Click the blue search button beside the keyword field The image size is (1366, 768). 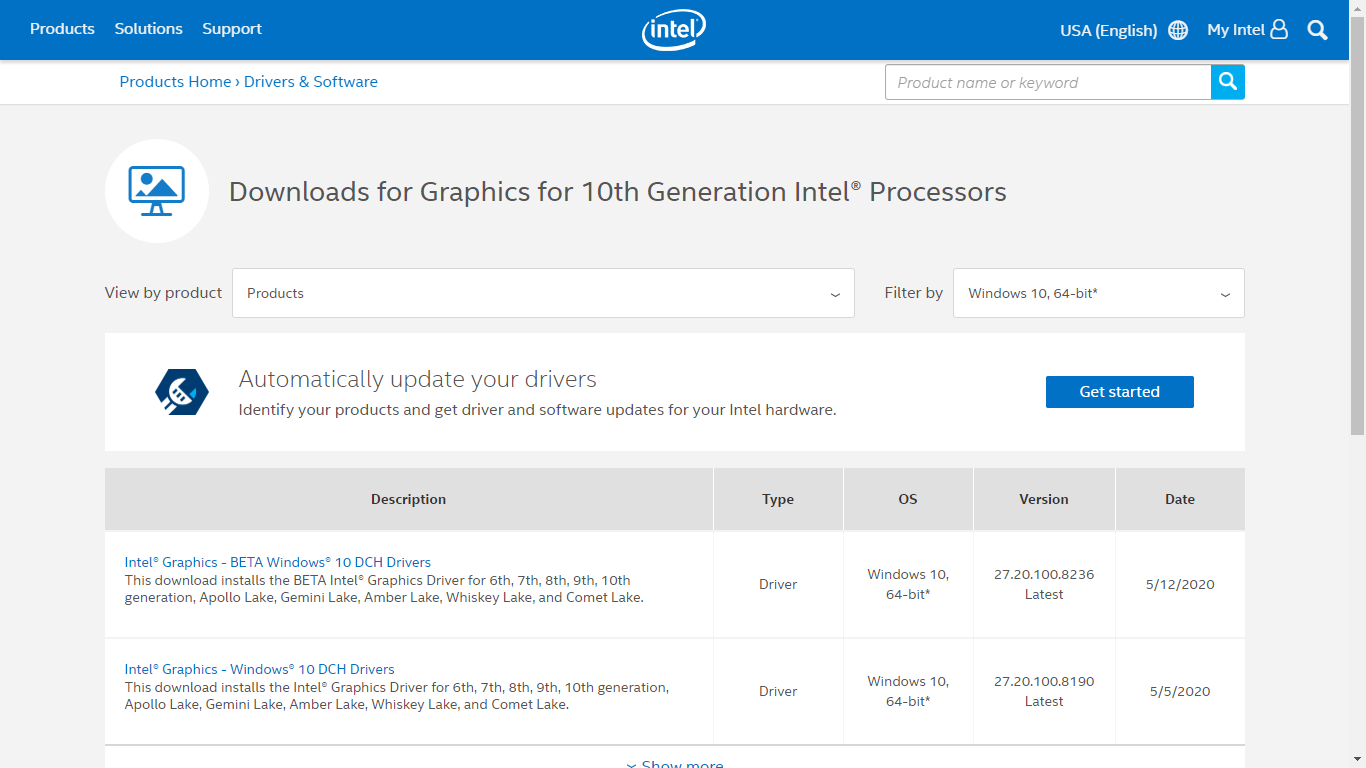[x=1227, y=82]
